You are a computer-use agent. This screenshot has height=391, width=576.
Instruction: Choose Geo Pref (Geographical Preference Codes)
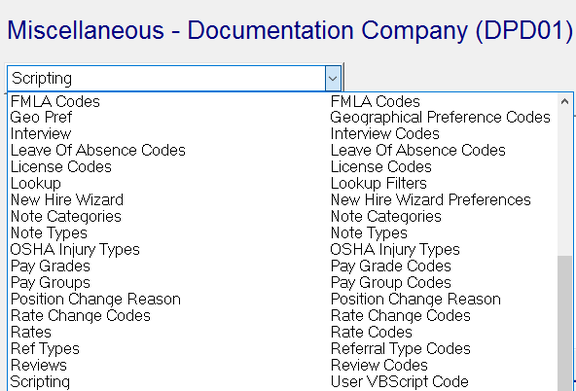pyautogui.click(x=282, y=118)
